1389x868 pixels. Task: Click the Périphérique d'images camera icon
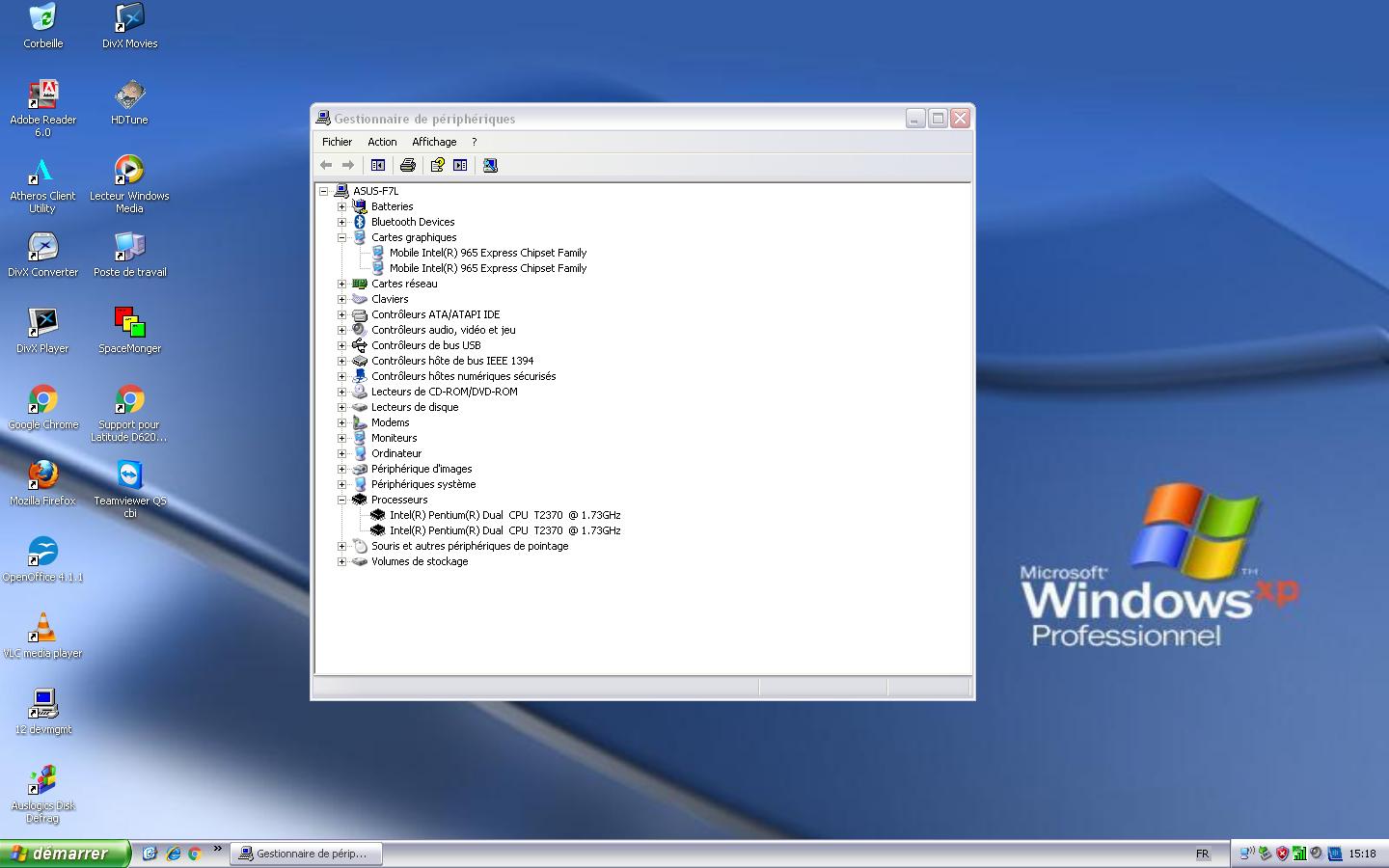pos(360,469)
